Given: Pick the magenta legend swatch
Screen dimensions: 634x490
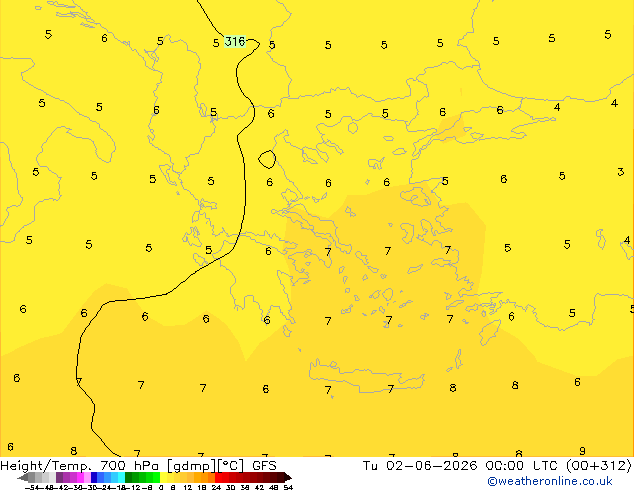Looking at the screenshot, I should [80, 477].
